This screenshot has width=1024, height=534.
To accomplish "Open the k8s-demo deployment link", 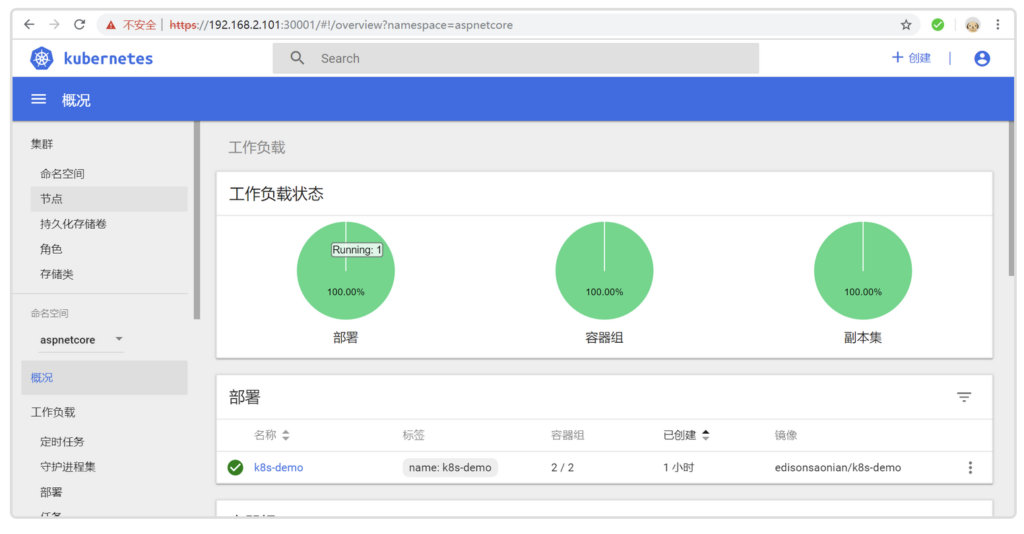I will [278, 467].
